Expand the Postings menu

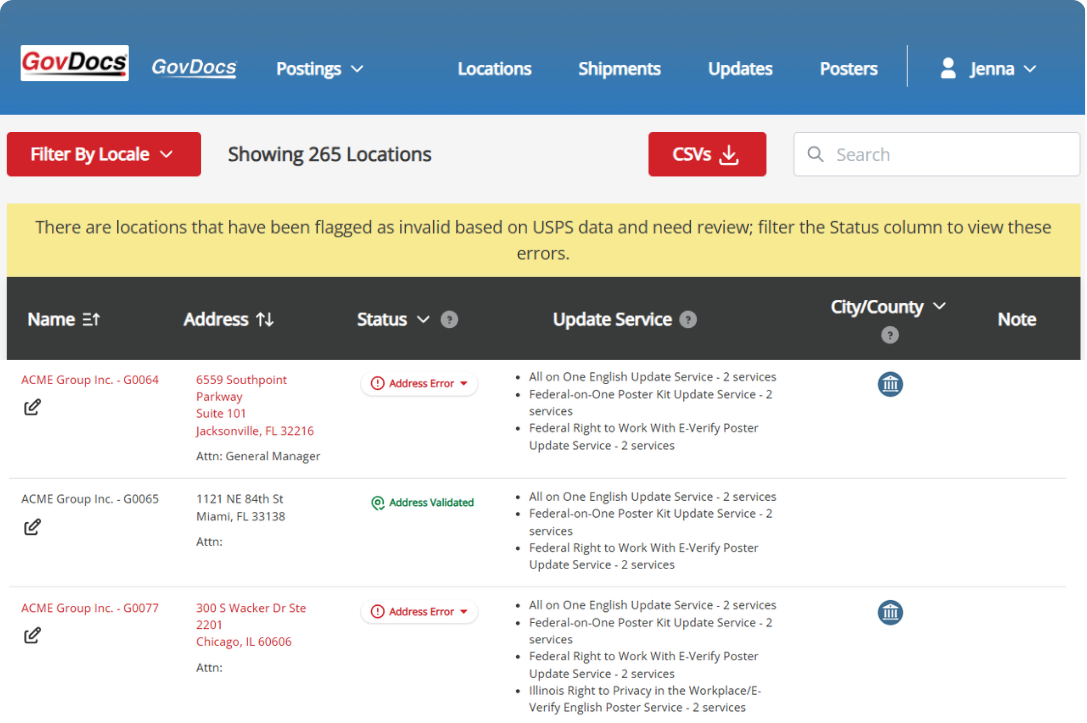320,69
